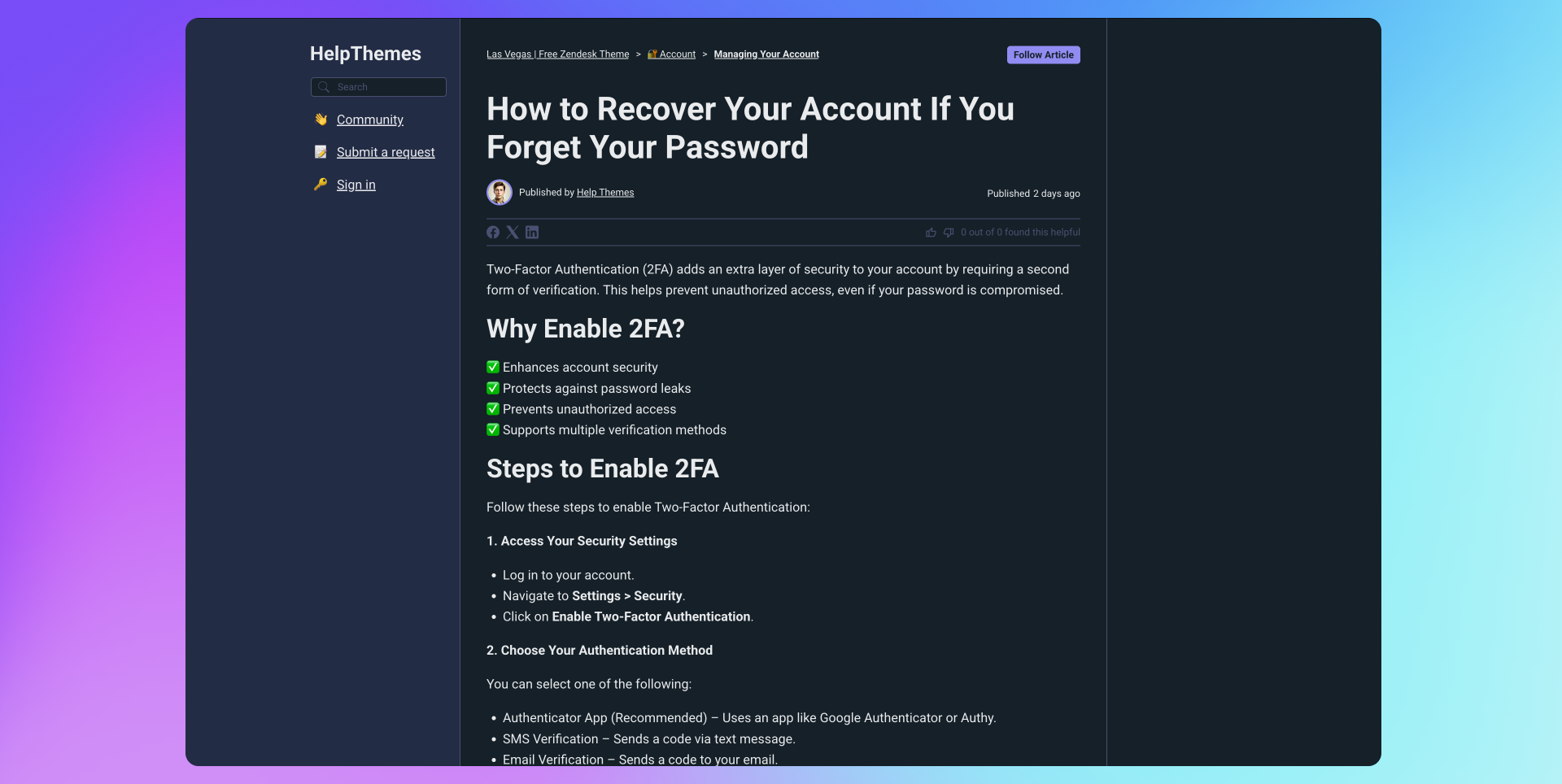This screenshot has width=1562, height=784.
Task: Open the Sign in link
Action: point(356,185)
